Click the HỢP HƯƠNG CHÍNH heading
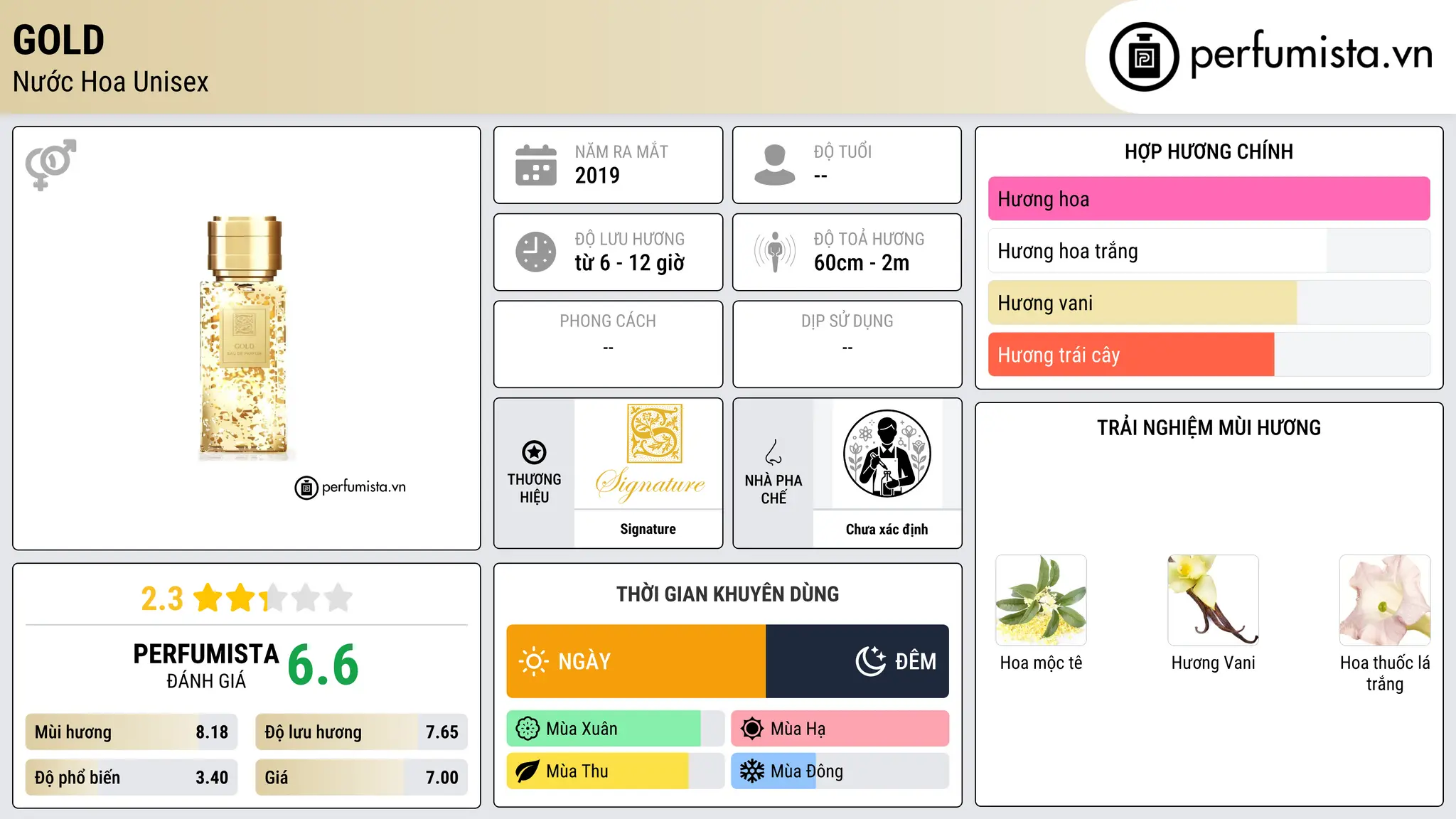Viewport: 1456px width, 819px height. 1209,151
